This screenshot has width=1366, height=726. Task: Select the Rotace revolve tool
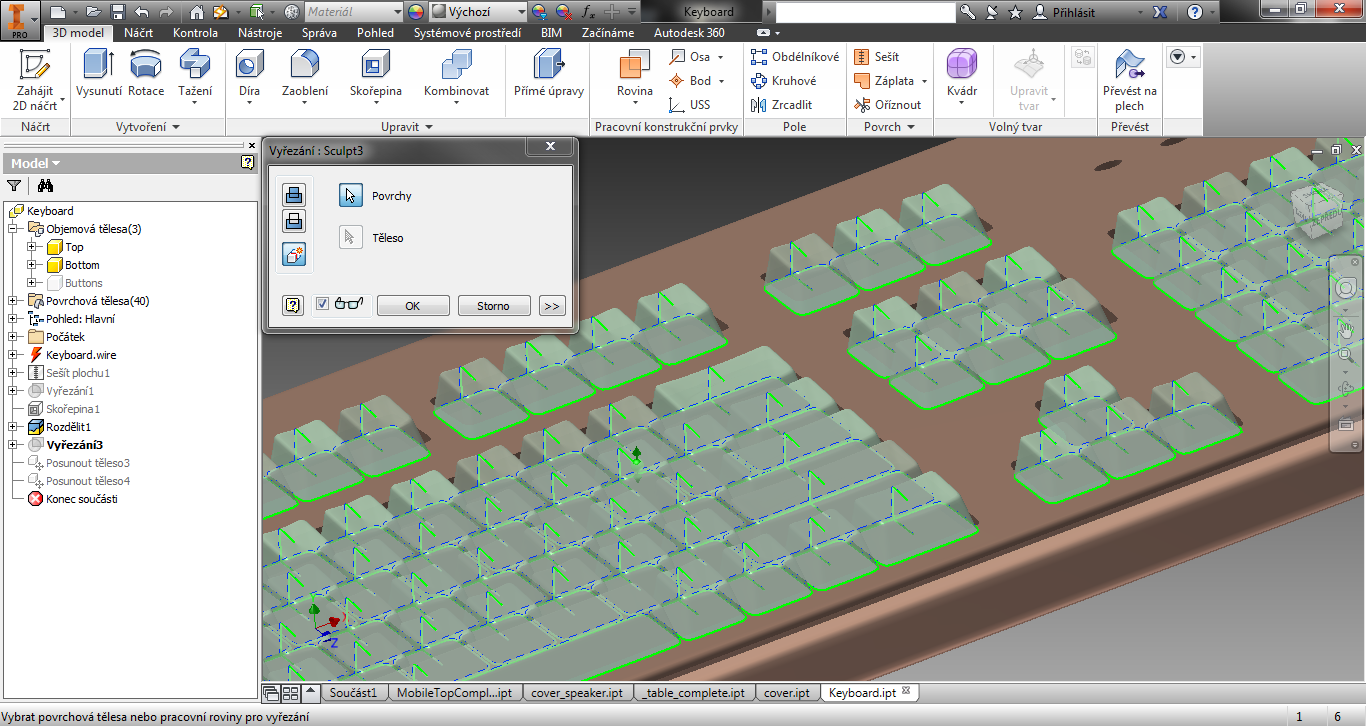pos(146,66)
